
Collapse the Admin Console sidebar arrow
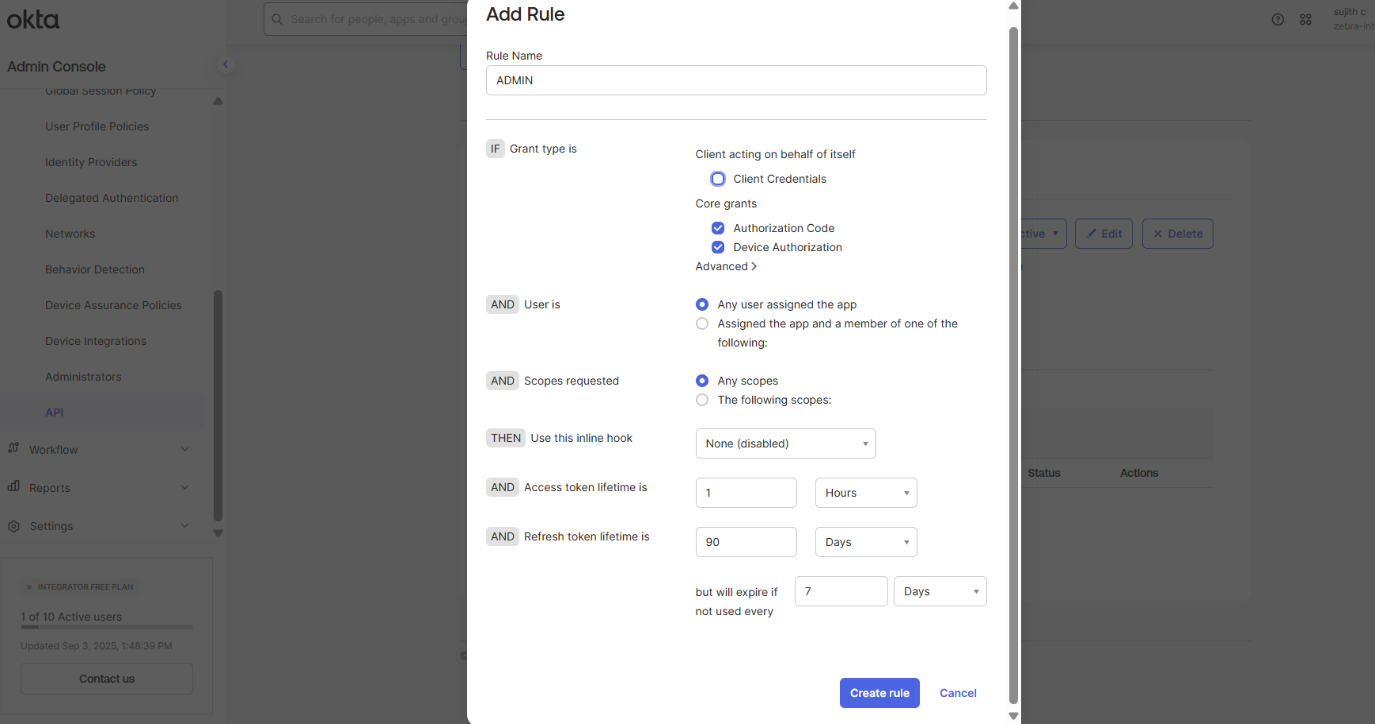pos(226,65)
